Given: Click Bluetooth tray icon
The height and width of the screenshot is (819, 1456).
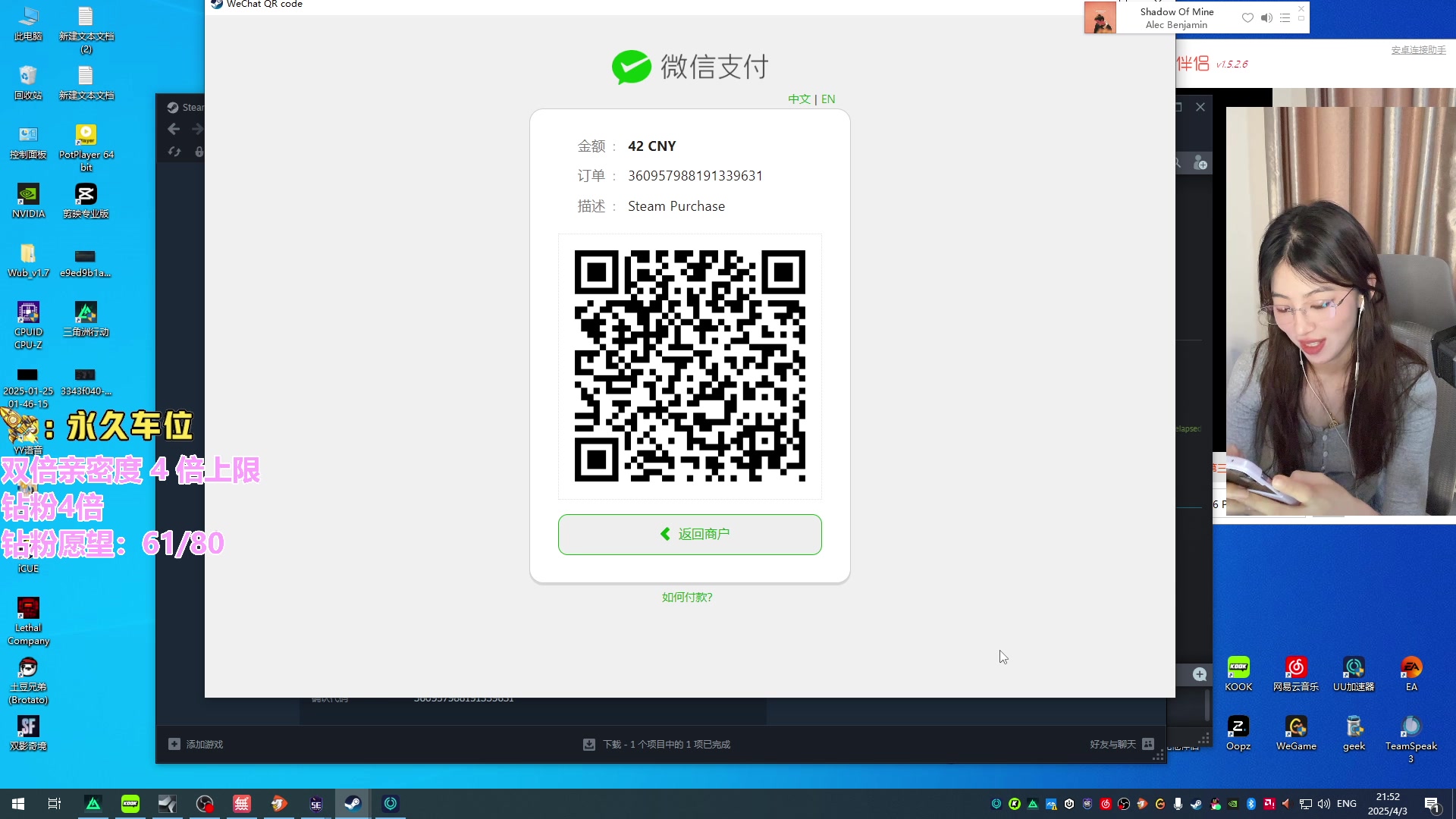Looking at the screenshot, I should pyautogui.click(x=1251, y=804).
